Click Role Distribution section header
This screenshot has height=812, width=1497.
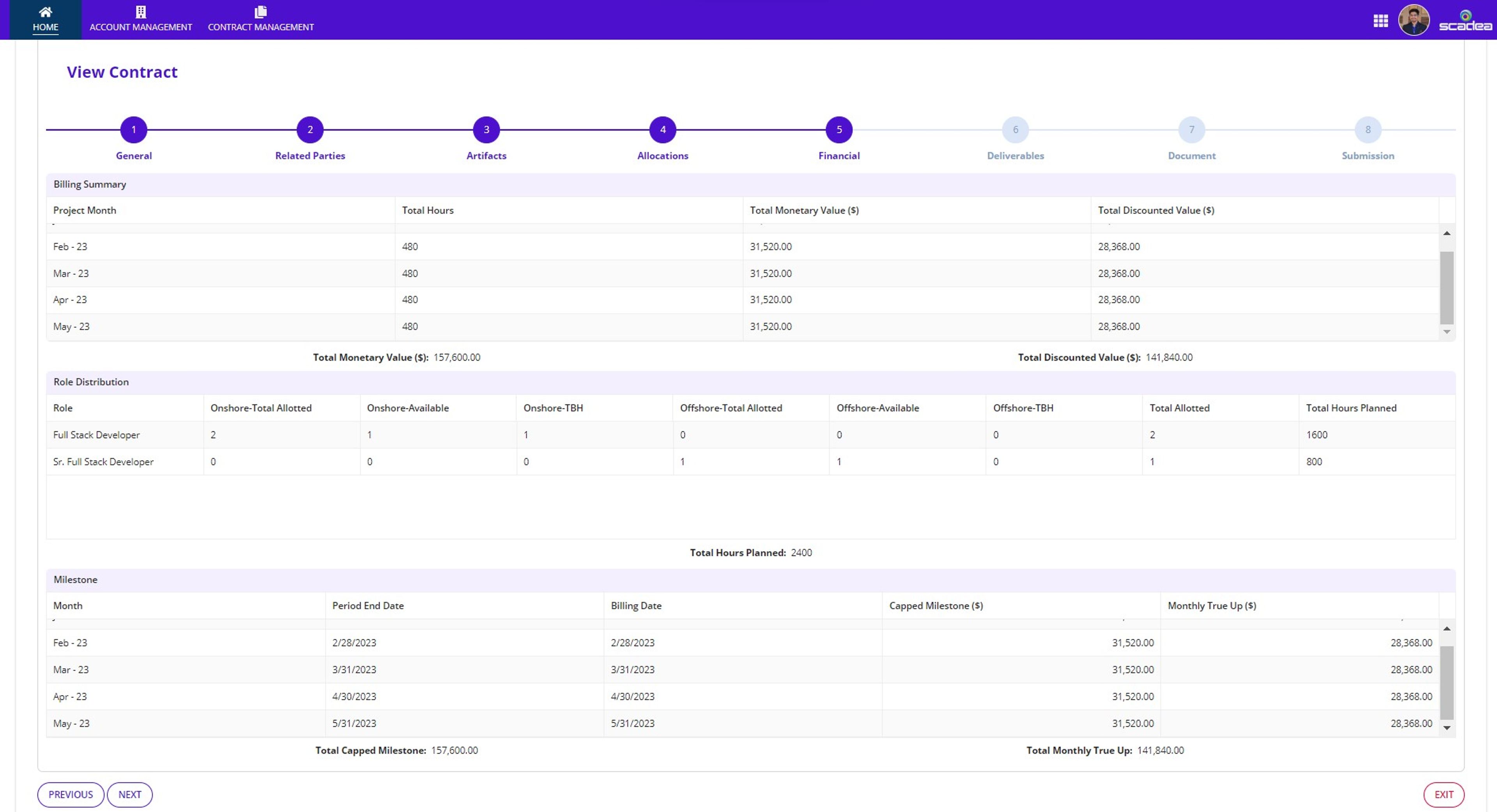coord(751,382)
